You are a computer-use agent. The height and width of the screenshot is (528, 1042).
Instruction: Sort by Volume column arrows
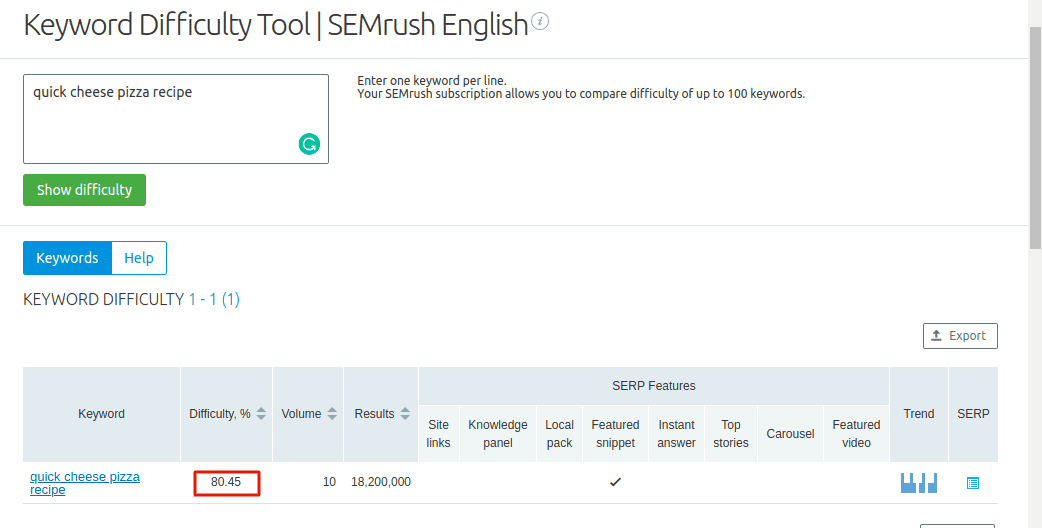pos(332,414)
